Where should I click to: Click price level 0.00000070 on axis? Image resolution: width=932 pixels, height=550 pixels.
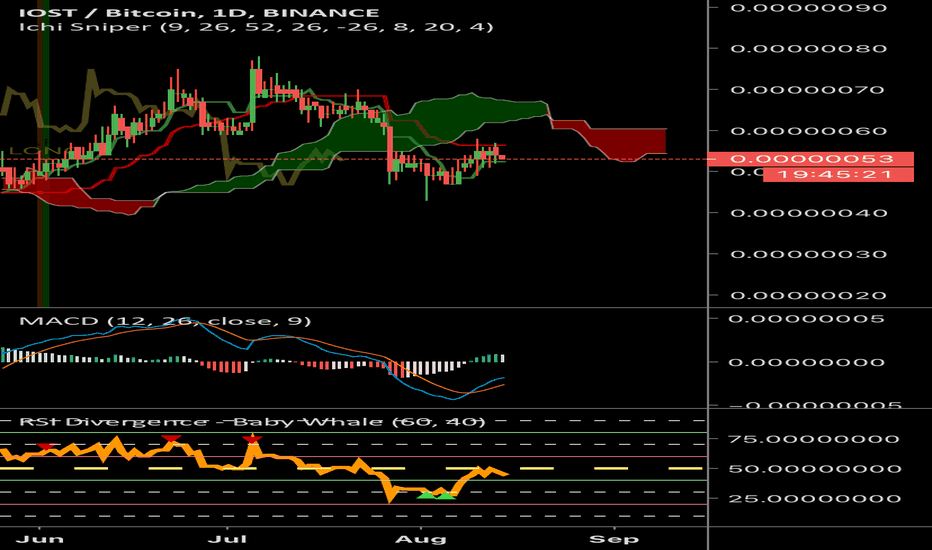(808, 90)
